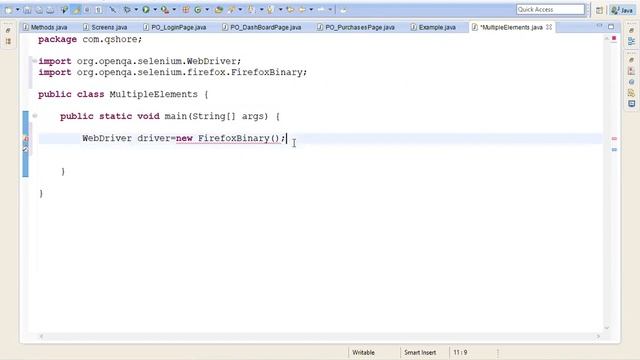
Task: Switch to PO_DashBoardPage.java tab
Action: 262,27
